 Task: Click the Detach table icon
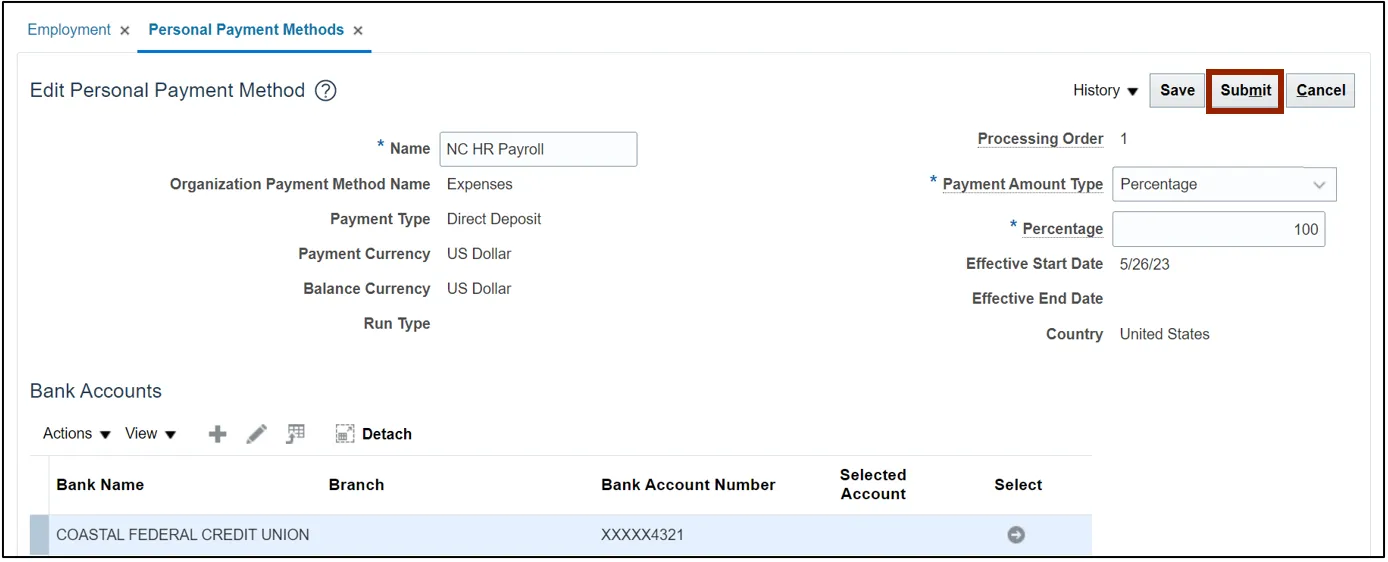pos(373,434)
